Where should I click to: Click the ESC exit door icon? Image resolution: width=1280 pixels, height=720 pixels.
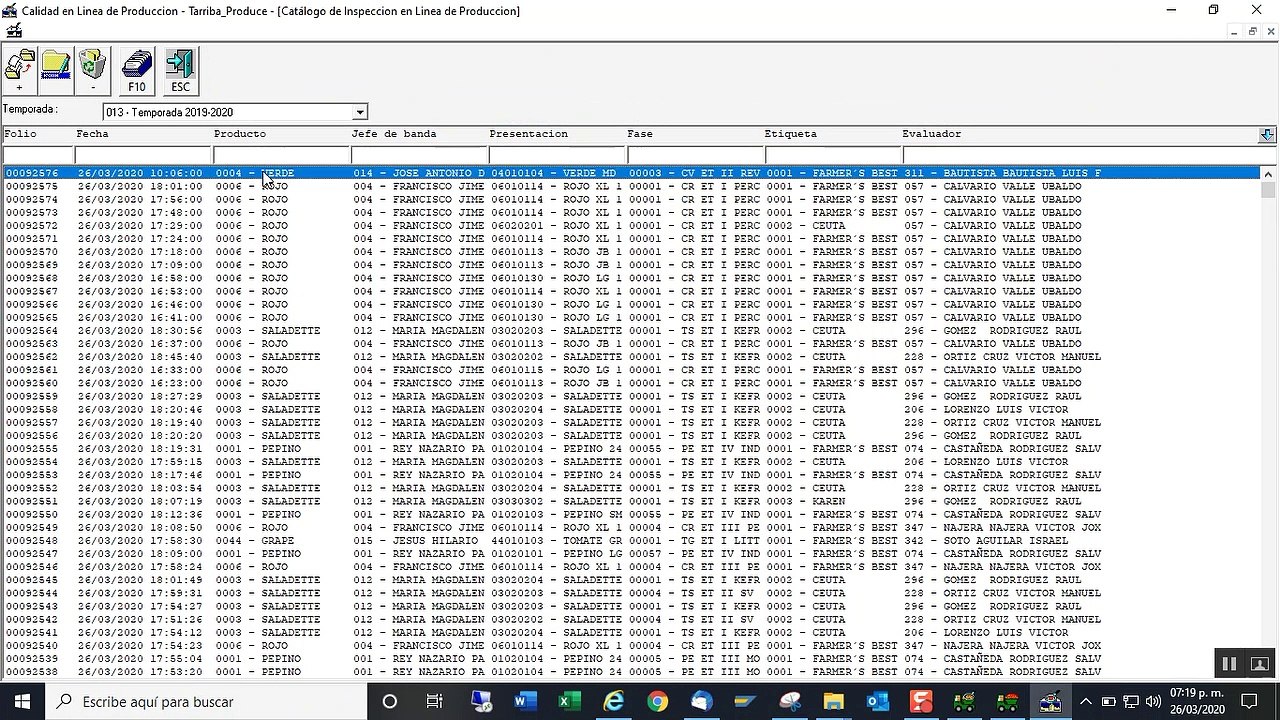180,71
